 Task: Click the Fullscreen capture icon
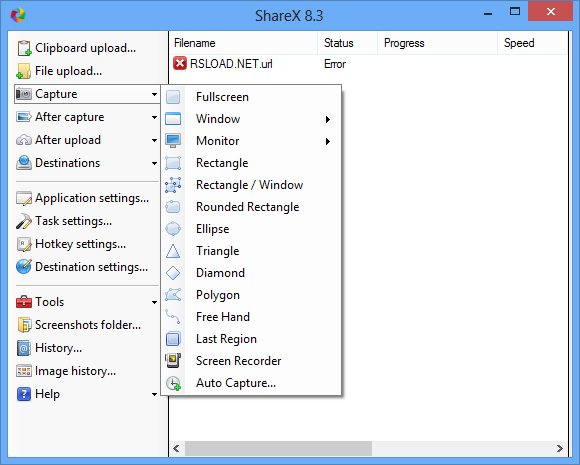[173, 97]
